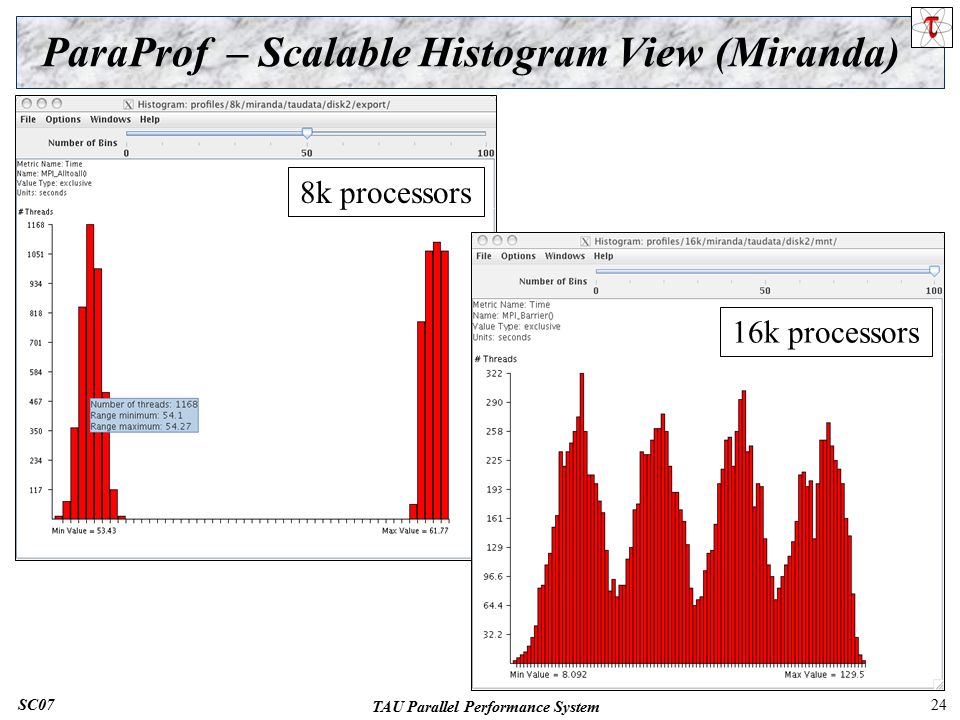Click the '8k processors' label box
The width and height of the screenshot is (960, 720).
point(386,192)
